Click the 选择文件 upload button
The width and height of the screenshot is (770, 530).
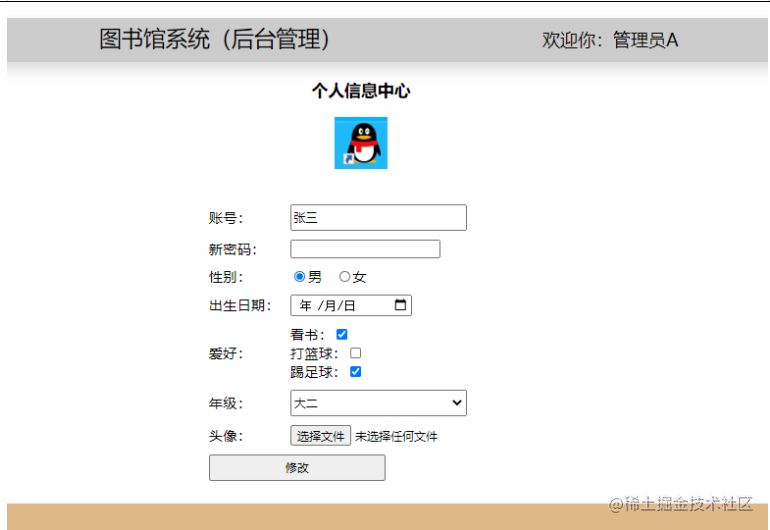coord(320,436)
